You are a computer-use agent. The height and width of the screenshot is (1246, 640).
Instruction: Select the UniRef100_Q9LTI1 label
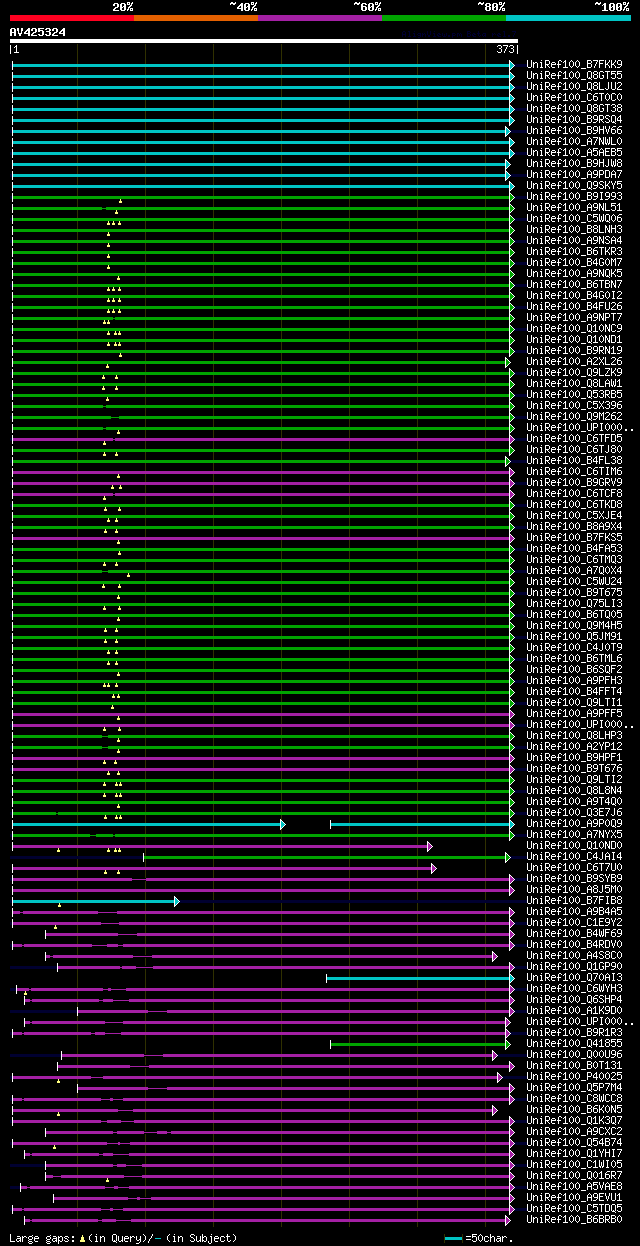(574, 703)
